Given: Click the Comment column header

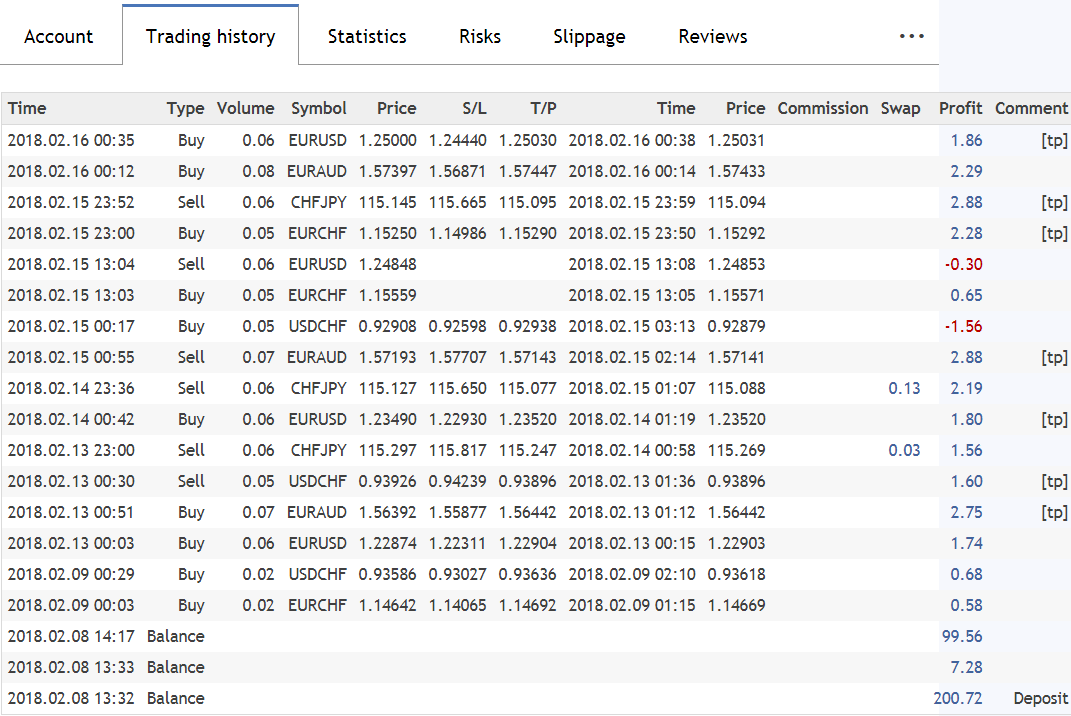Looking at the screenshot, I should [x=1031, y=109].
